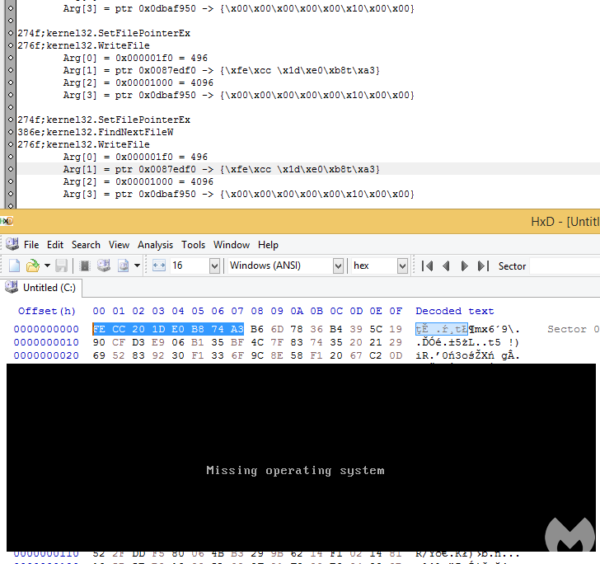Screen dimensions: 600x564
Task: Select byte B6 in row 0000000000
Action: click(x=257, y=329)
